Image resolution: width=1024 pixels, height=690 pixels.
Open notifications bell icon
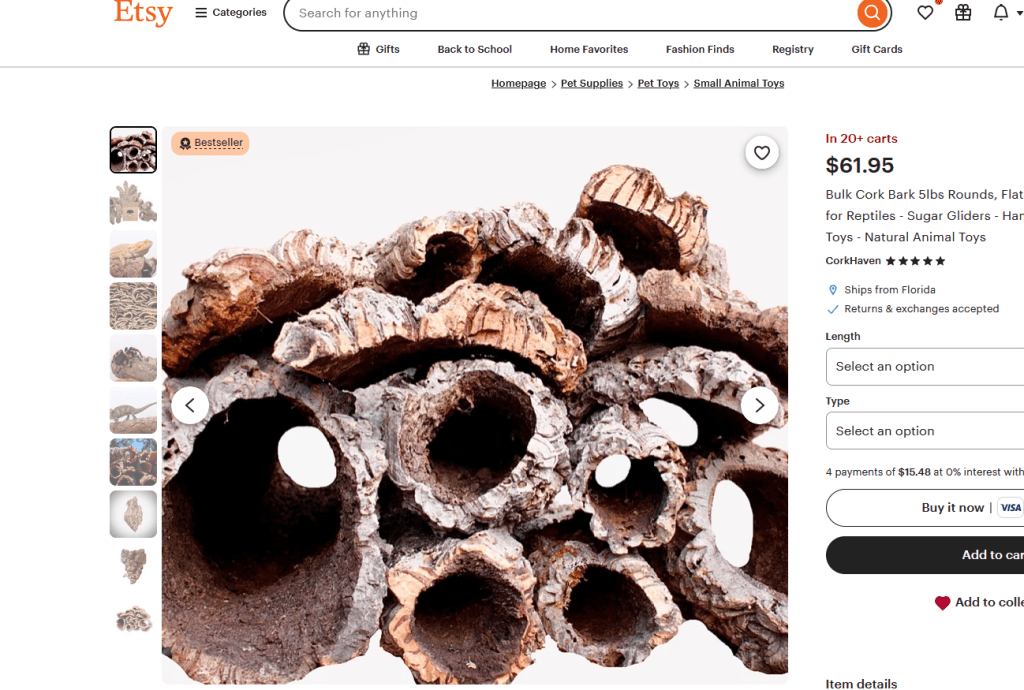click(1000, 13)
